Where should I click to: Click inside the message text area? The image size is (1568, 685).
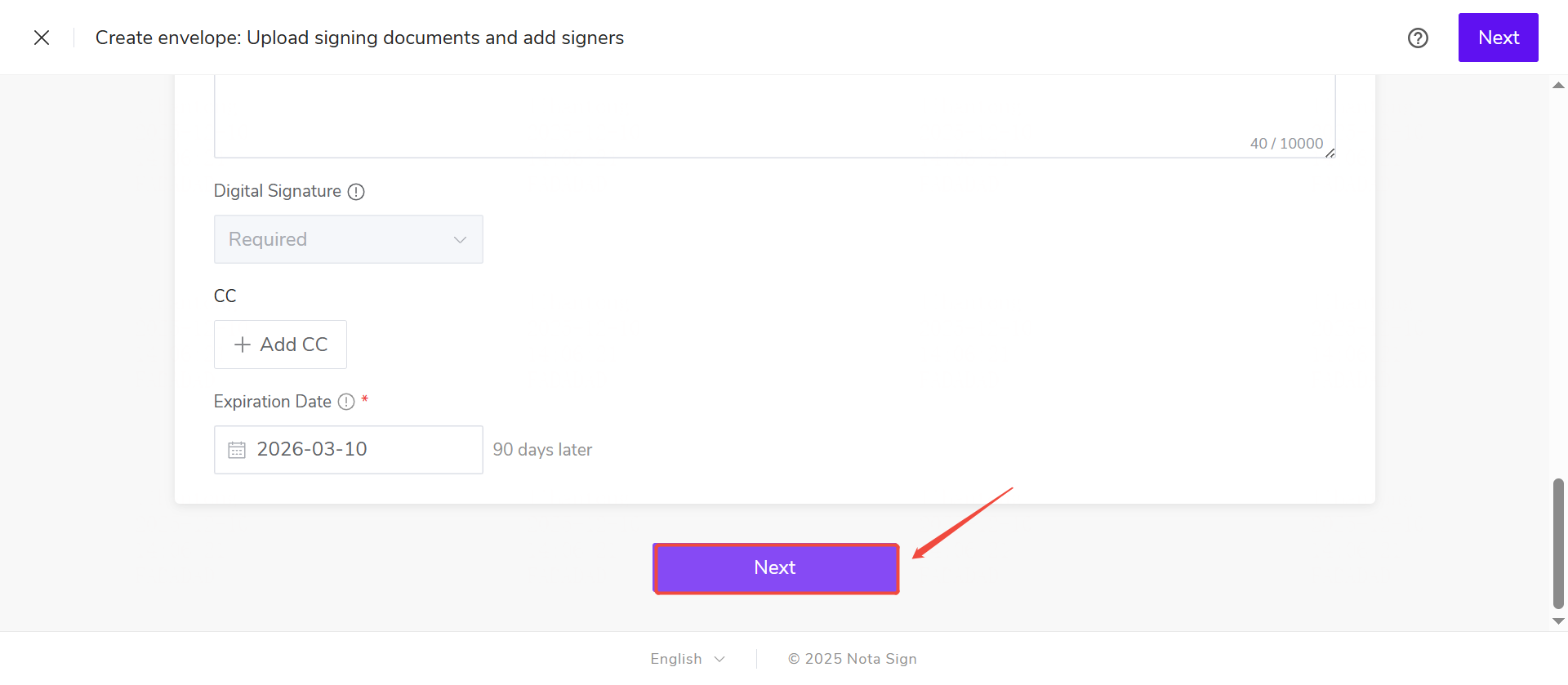(x=774, y=114)
